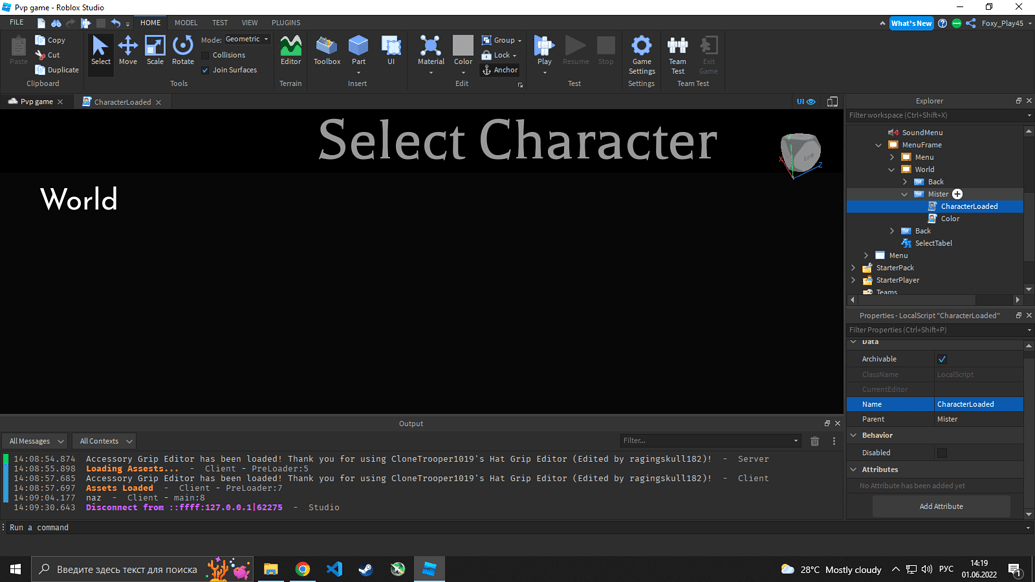Expand the StarterPlayer node

pos(853,280)
